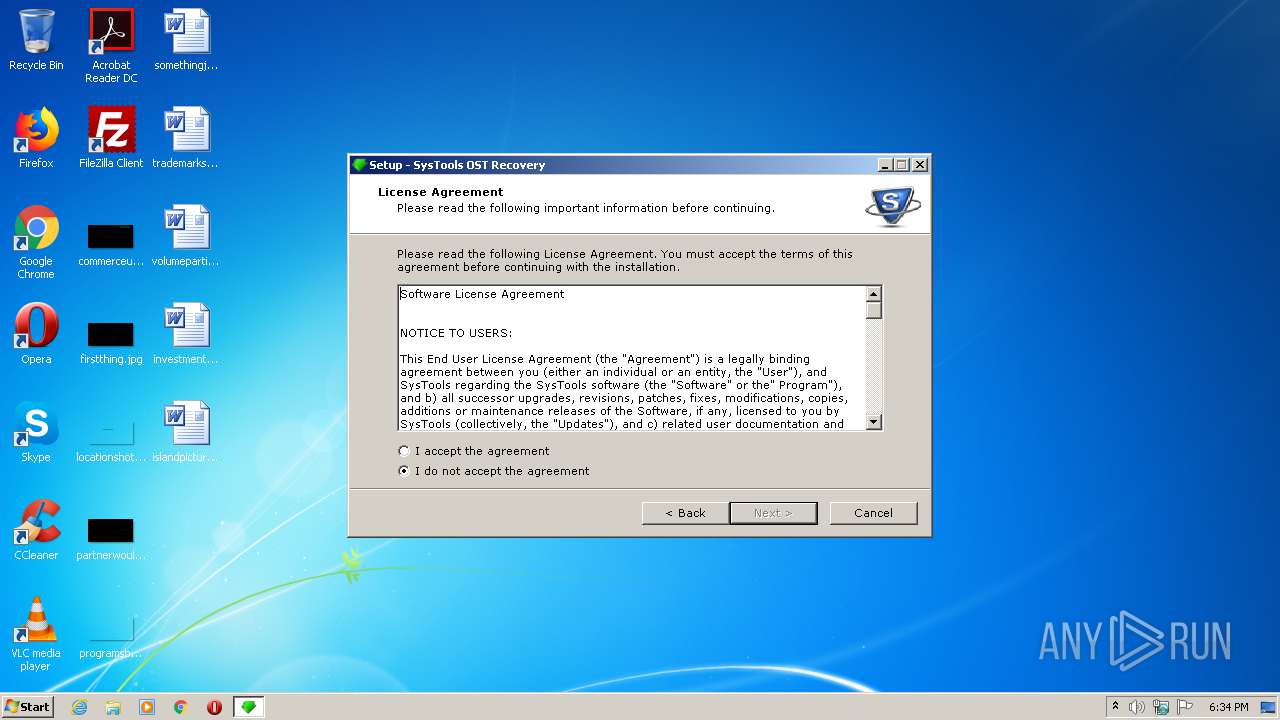Launch VLC media player shortcut
Viewport: 1280px width, 720px height.
(x=36, y=634)
